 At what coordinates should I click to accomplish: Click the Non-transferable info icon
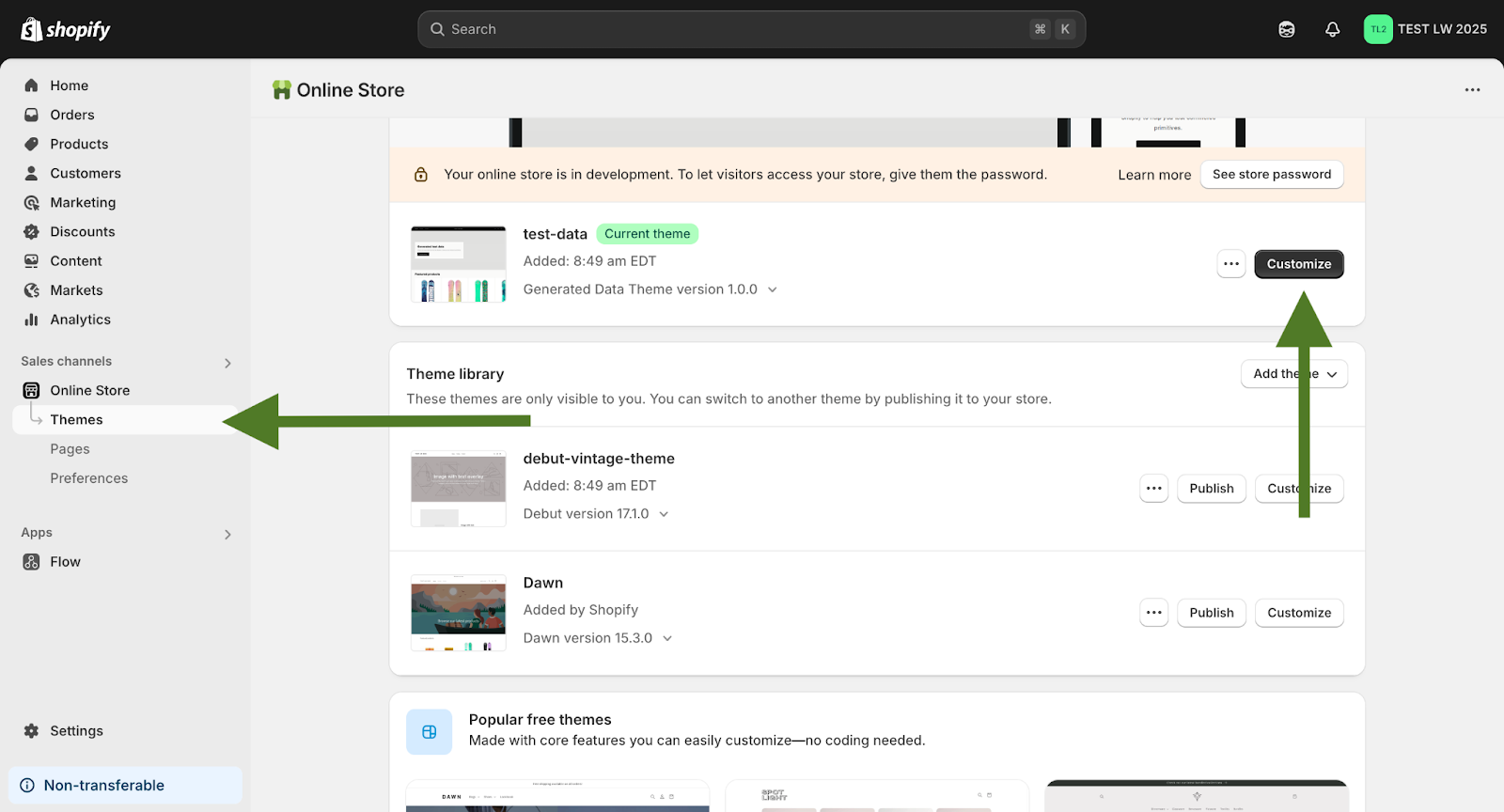(x=28, y=786)
